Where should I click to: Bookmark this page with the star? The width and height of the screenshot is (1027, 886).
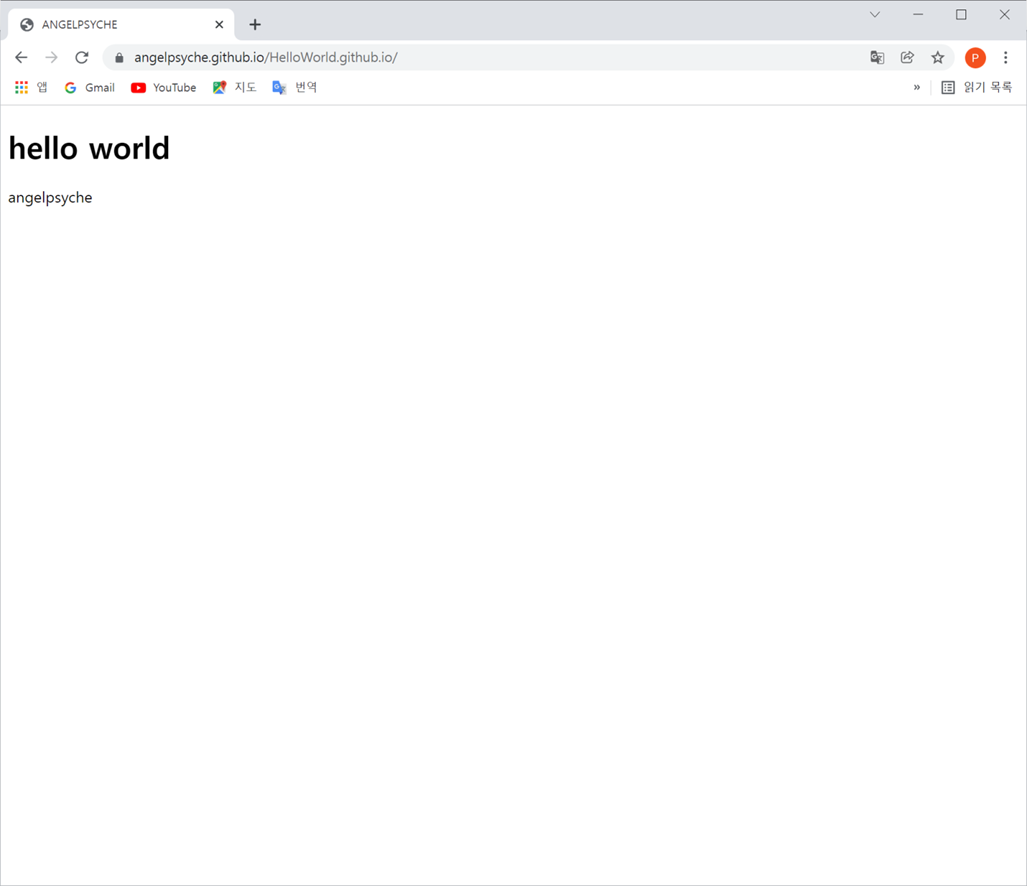(x=938, y=58)
